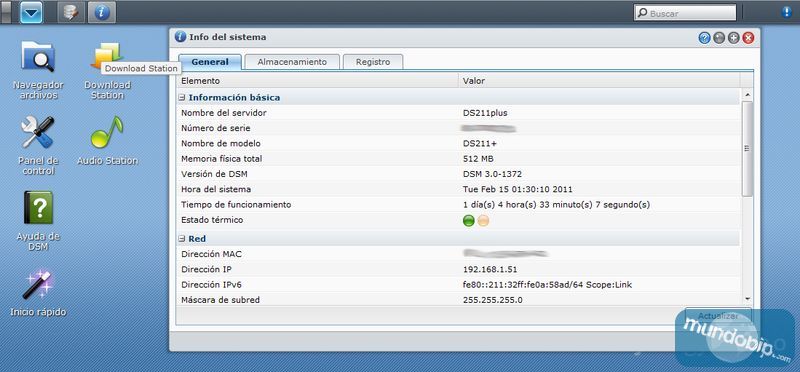
Task: Select the Máscara de subred row
Action: (x=458, y=300)
